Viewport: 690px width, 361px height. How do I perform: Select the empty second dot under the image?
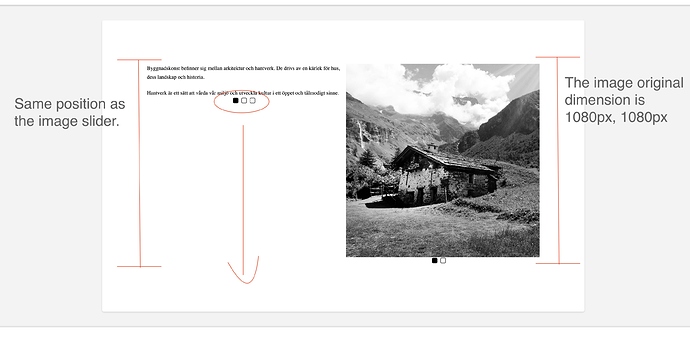(443, 261)
